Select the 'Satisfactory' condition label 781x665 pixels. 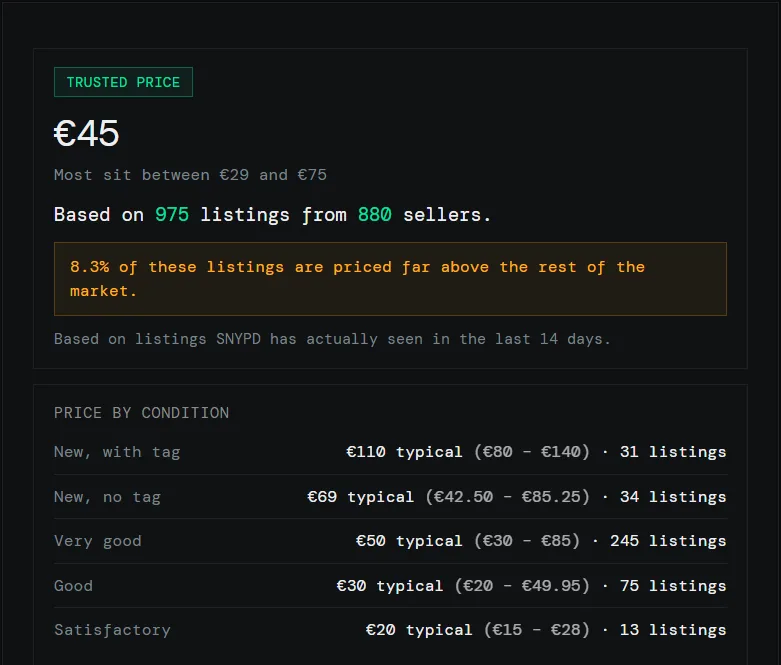(x=112, y=630)
